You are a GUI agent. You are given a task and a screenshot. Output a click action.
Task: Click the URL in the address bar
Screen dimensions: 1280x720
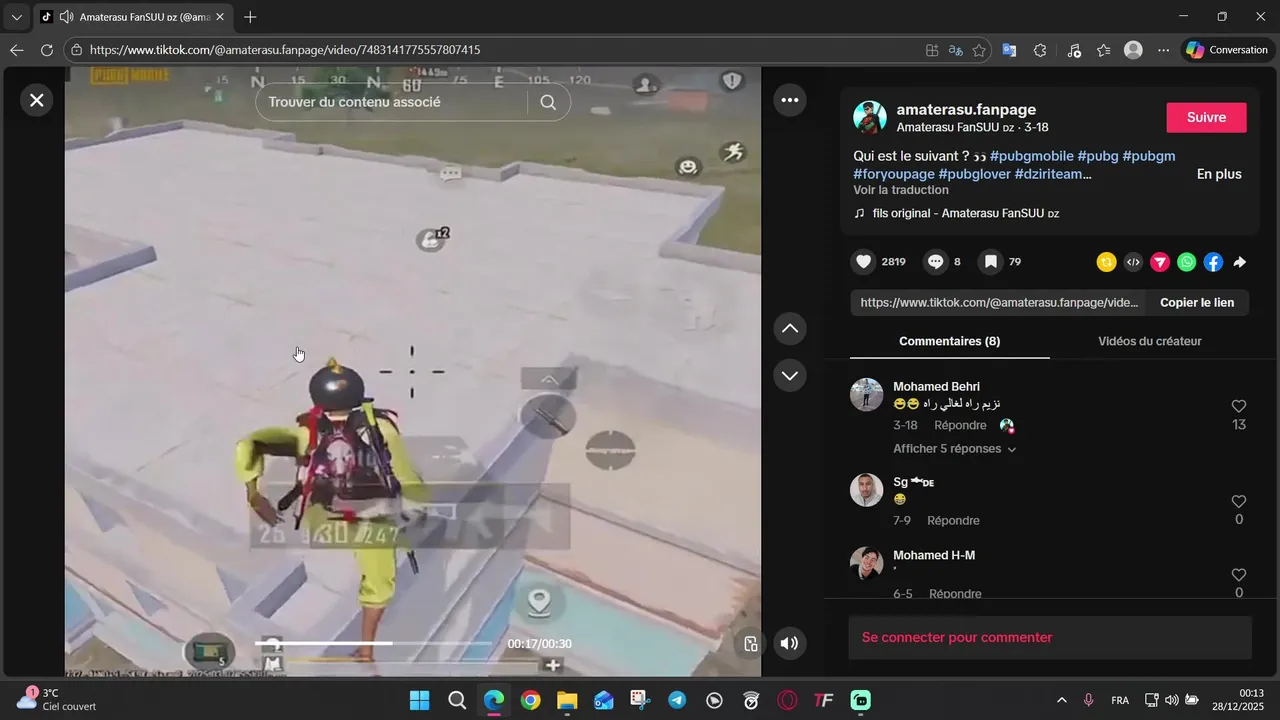point(285,50)
